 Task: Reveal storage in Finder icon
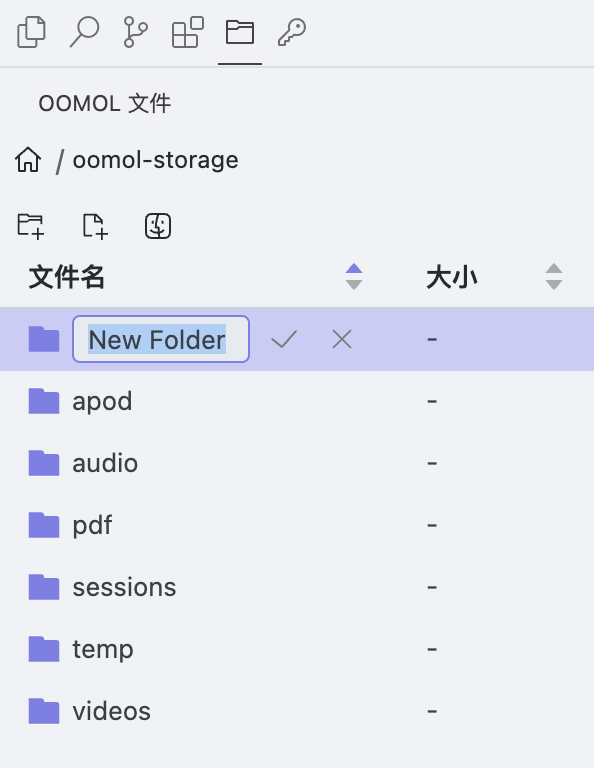tap(158, 226)
